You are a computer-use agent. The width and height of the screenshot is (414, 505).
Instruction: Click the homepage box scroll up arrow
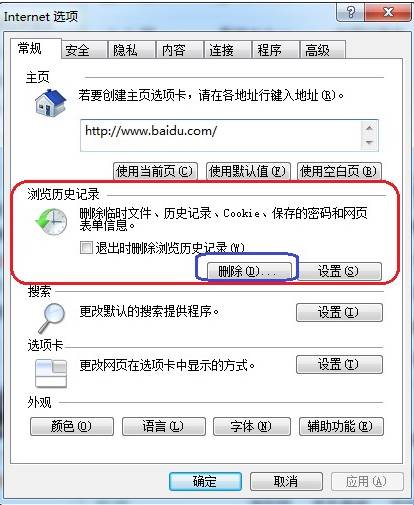coord(369,128)
